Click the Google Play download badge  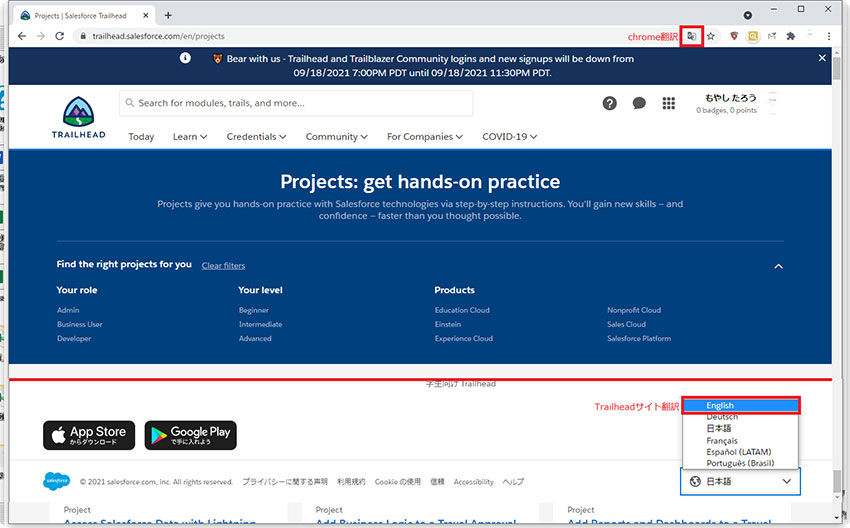click(190, 435)
